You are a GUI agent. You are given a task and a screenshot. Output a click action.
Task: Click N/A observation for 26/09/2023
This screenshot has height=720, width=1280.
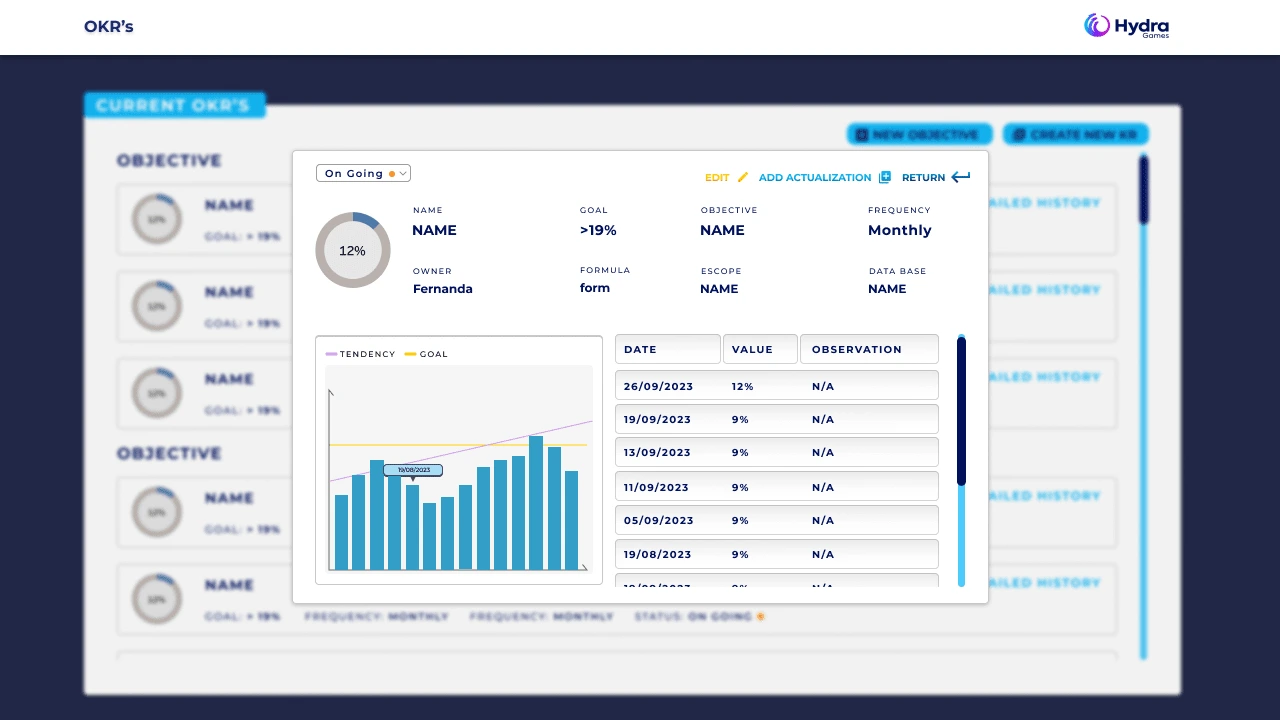click(x=823, y=386)
